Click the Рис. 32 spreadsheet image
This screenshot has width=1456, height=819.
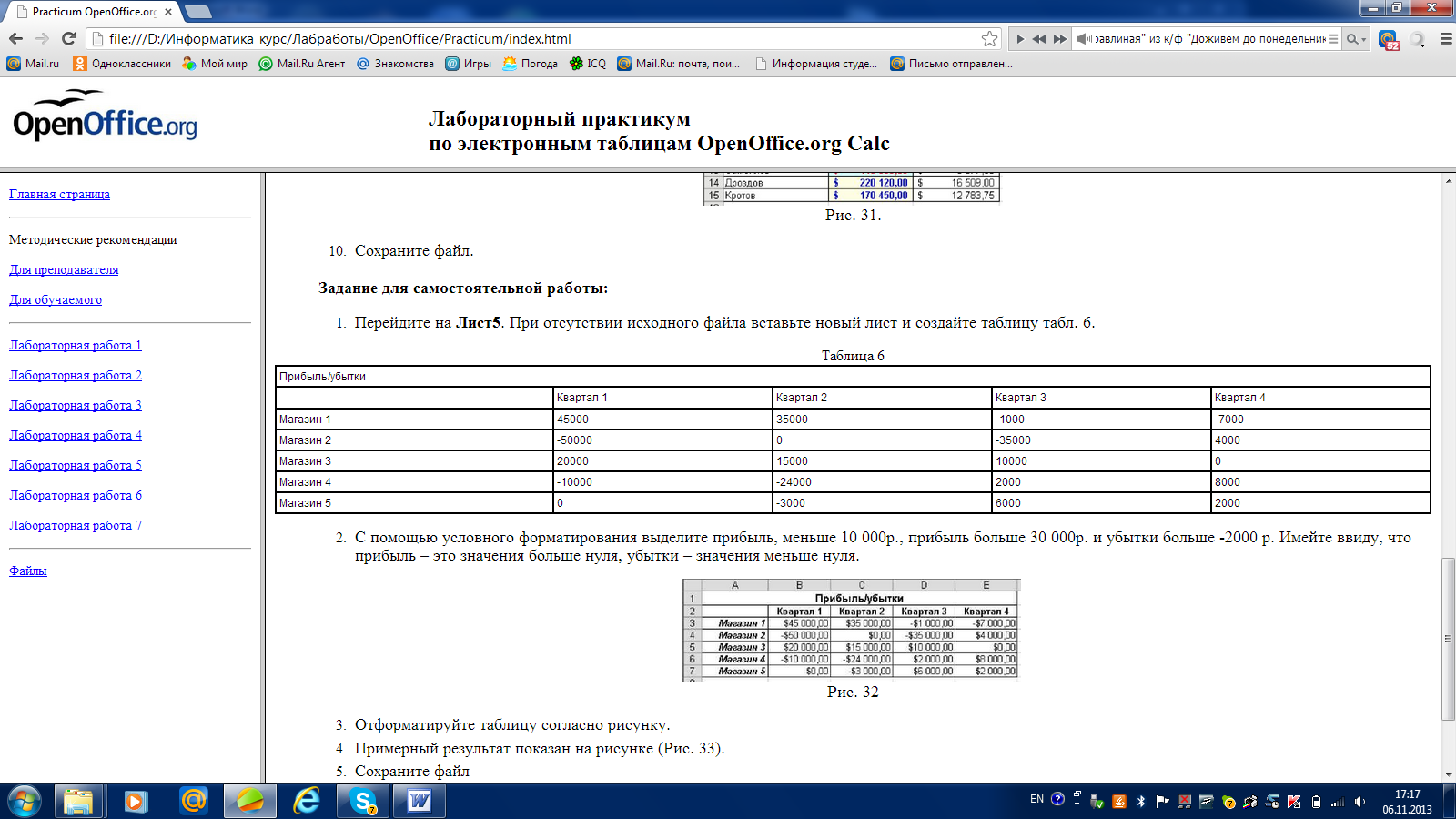(x=852, y=630)
